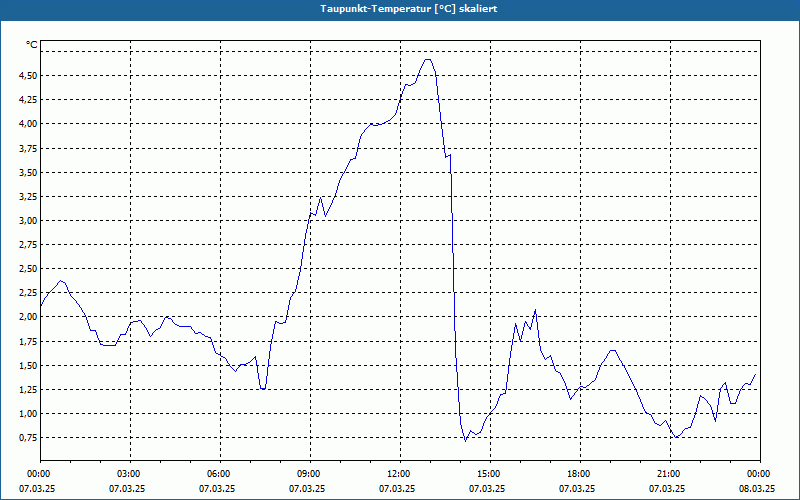
Task: Click the 1,75 y-axis label
Action: 28,341
